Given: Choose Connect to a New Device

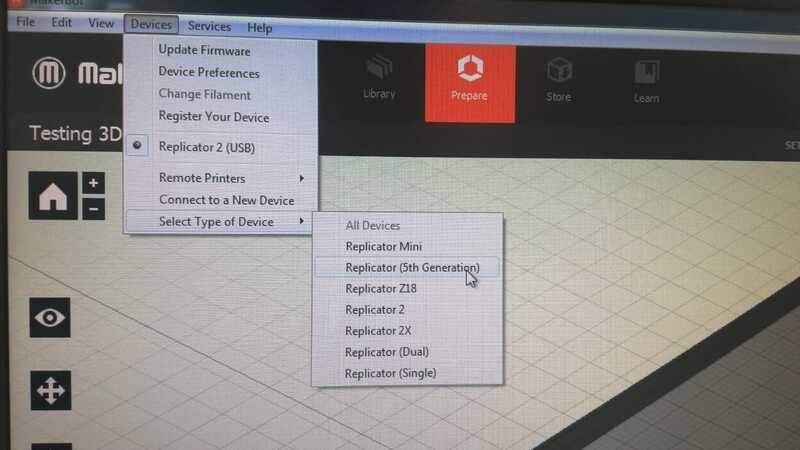Looking at the screenshot, I should point(220,200).
